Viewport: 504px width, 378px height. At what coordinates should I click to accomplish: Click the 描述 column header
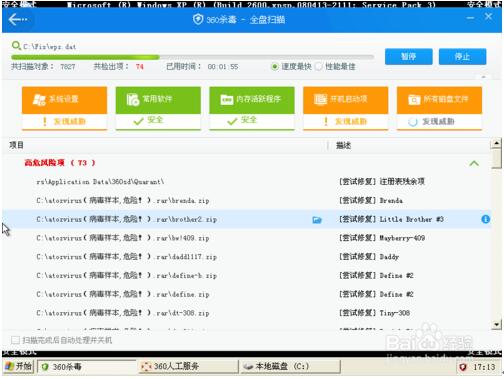coord(343,145)
